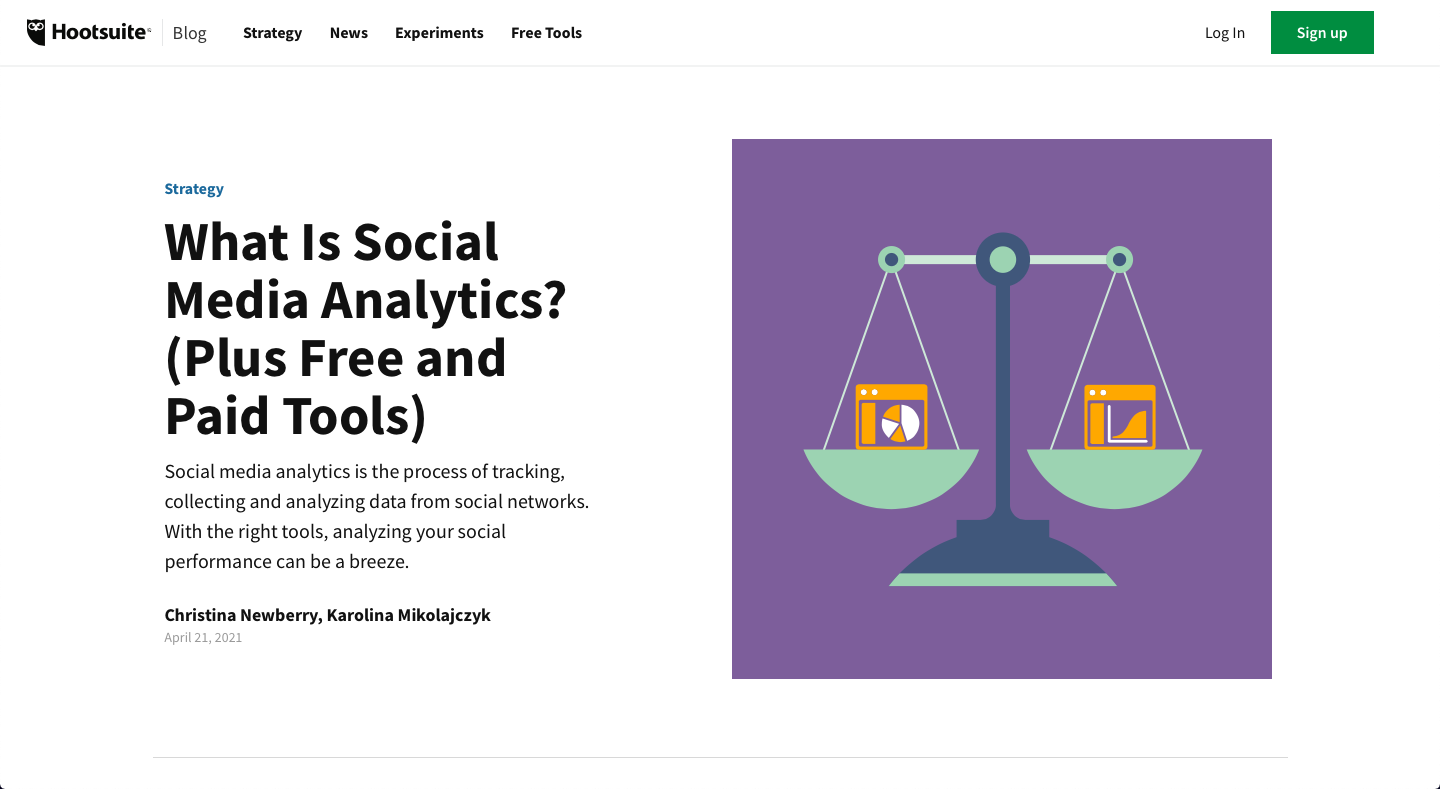Click the Hootsuite owl logo icon
The width and height of the screenshot is (1440, 789).
[x=36, y=32]
